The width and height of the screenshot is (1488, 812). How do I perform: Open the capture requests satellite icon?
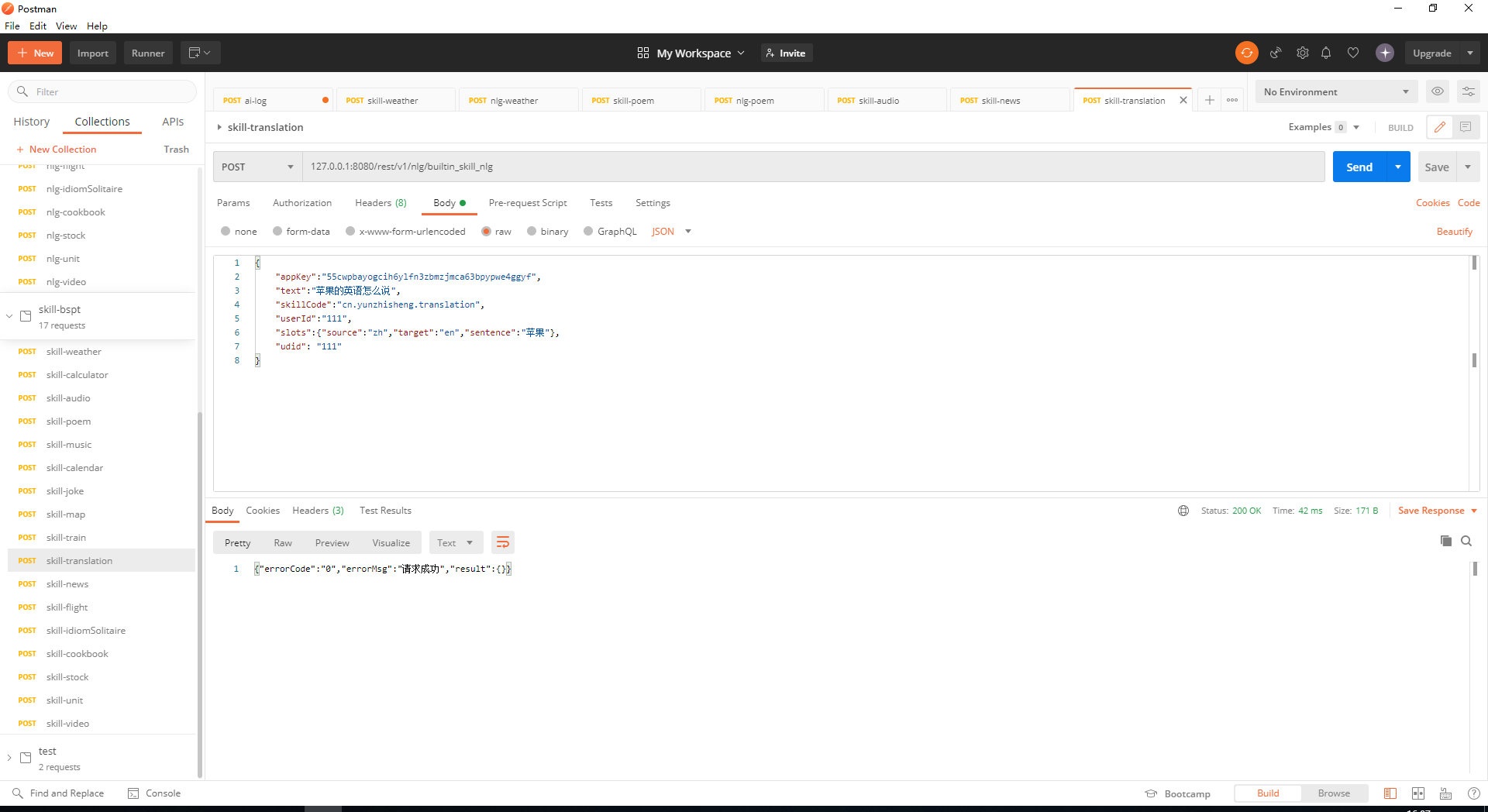[1276, 53]
